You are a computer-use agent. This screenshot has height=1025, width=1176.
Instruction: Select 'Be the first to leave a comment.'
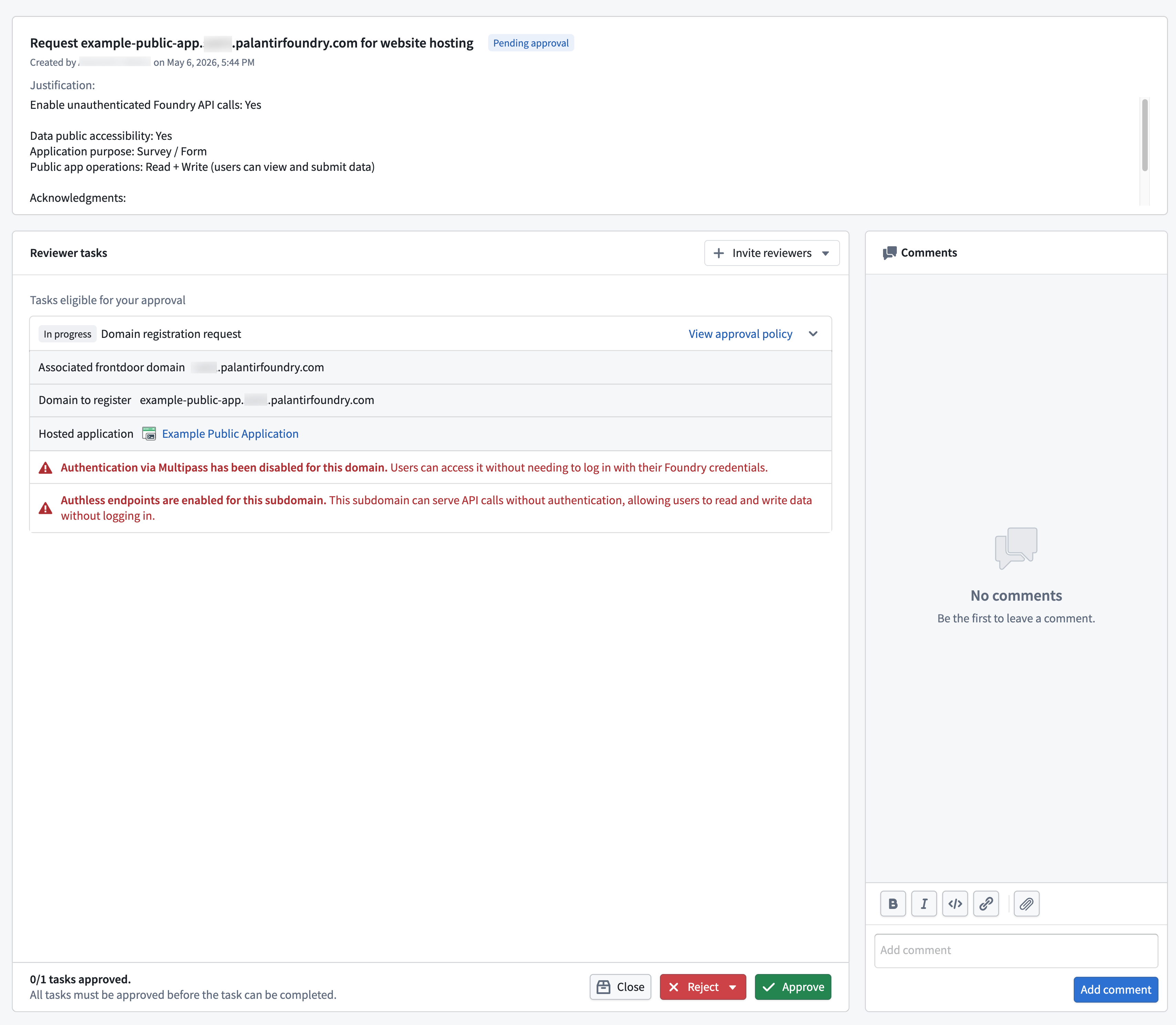pos(1016,618)
